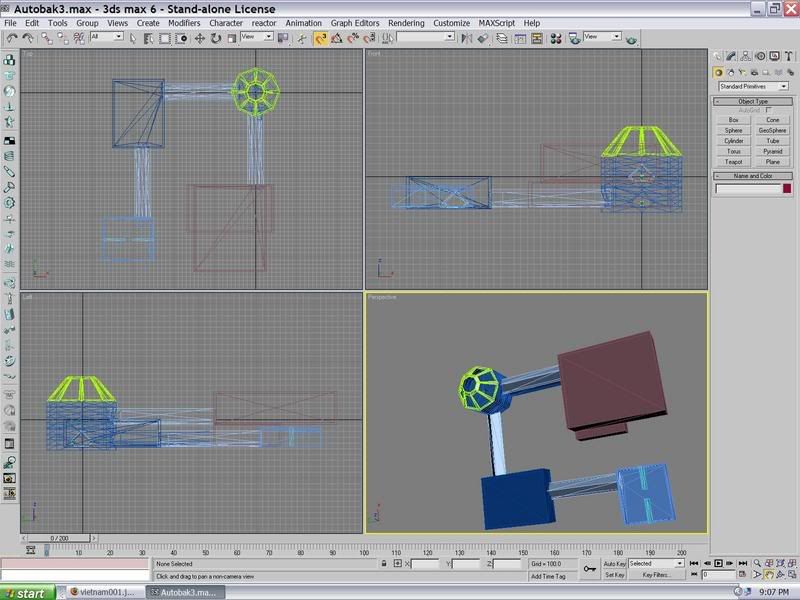Click the Undo arrow icon
800x600 pixels.
pyautogui.click(x=11, y=38)
